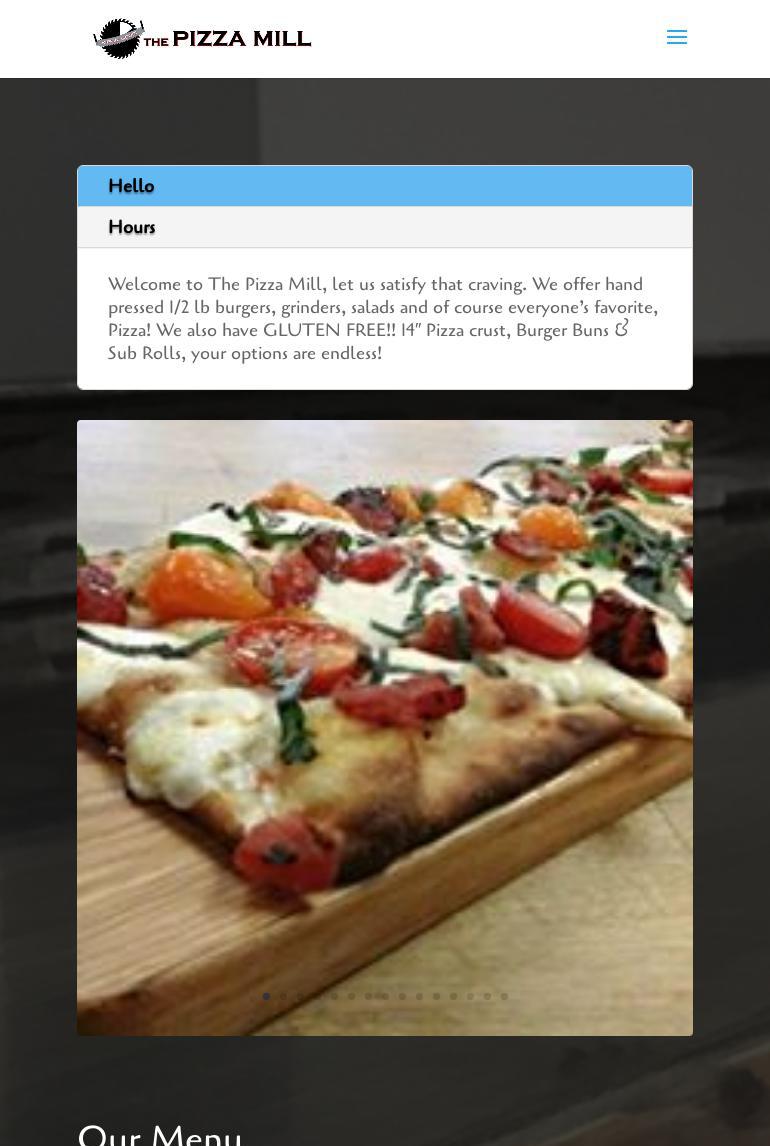
Task: Select the sixth slider pagination dot
Action: tap(351, 995)
